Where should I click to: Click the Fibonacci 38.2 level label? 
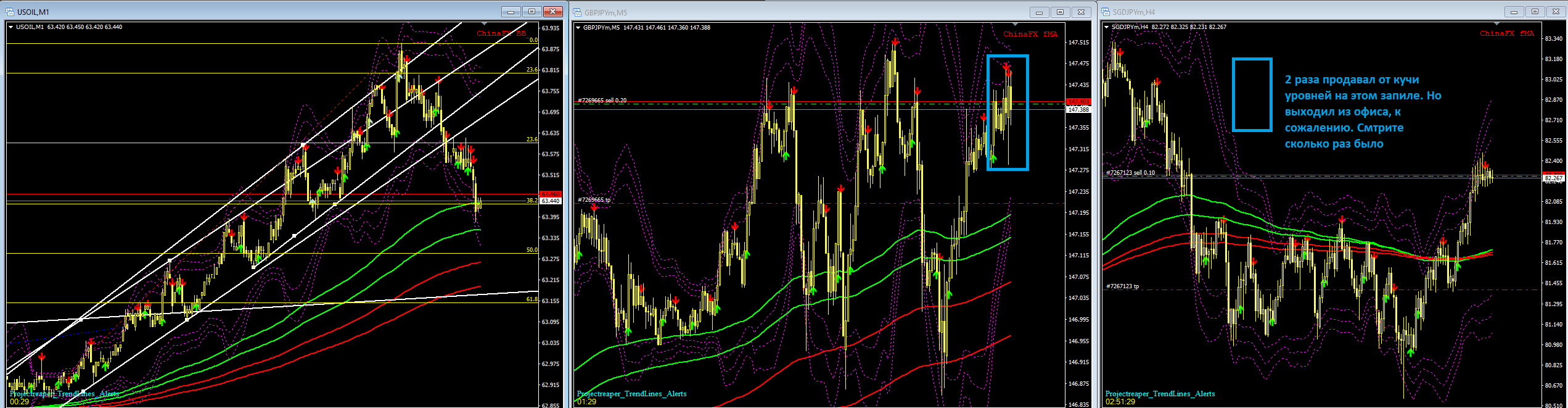(x=532, y=201)
